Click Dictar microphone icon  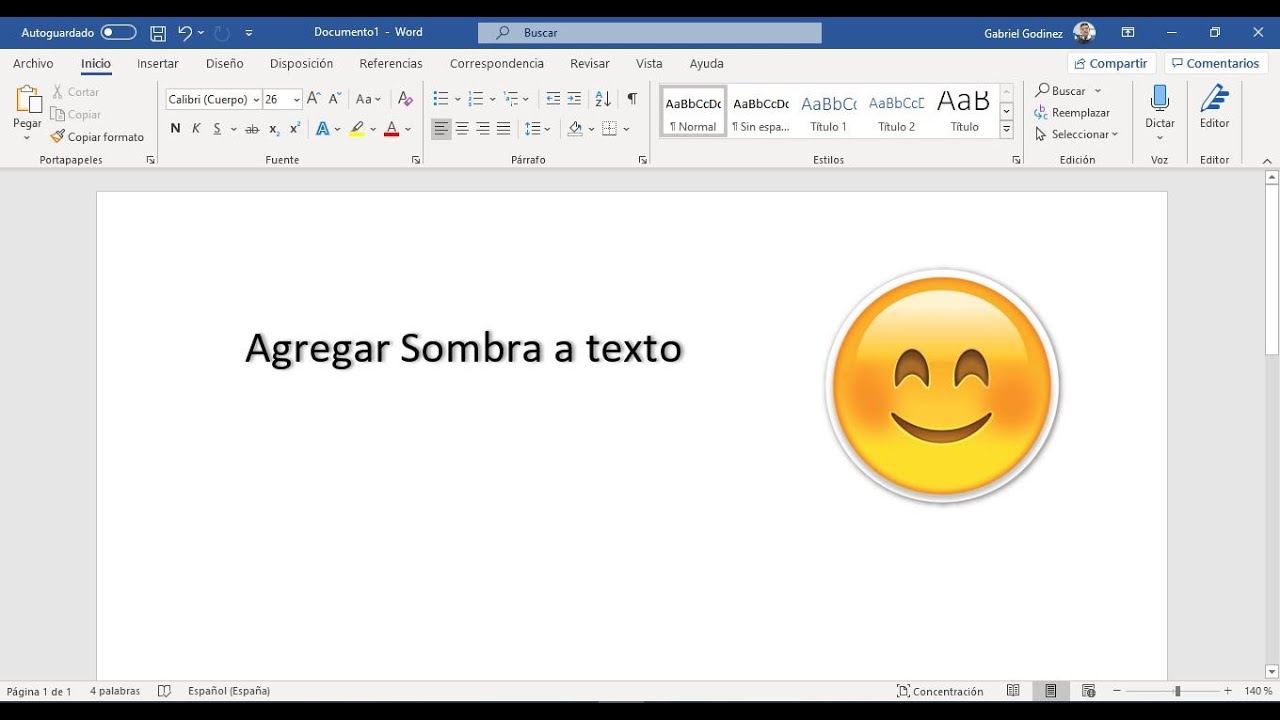point(1160,99)
